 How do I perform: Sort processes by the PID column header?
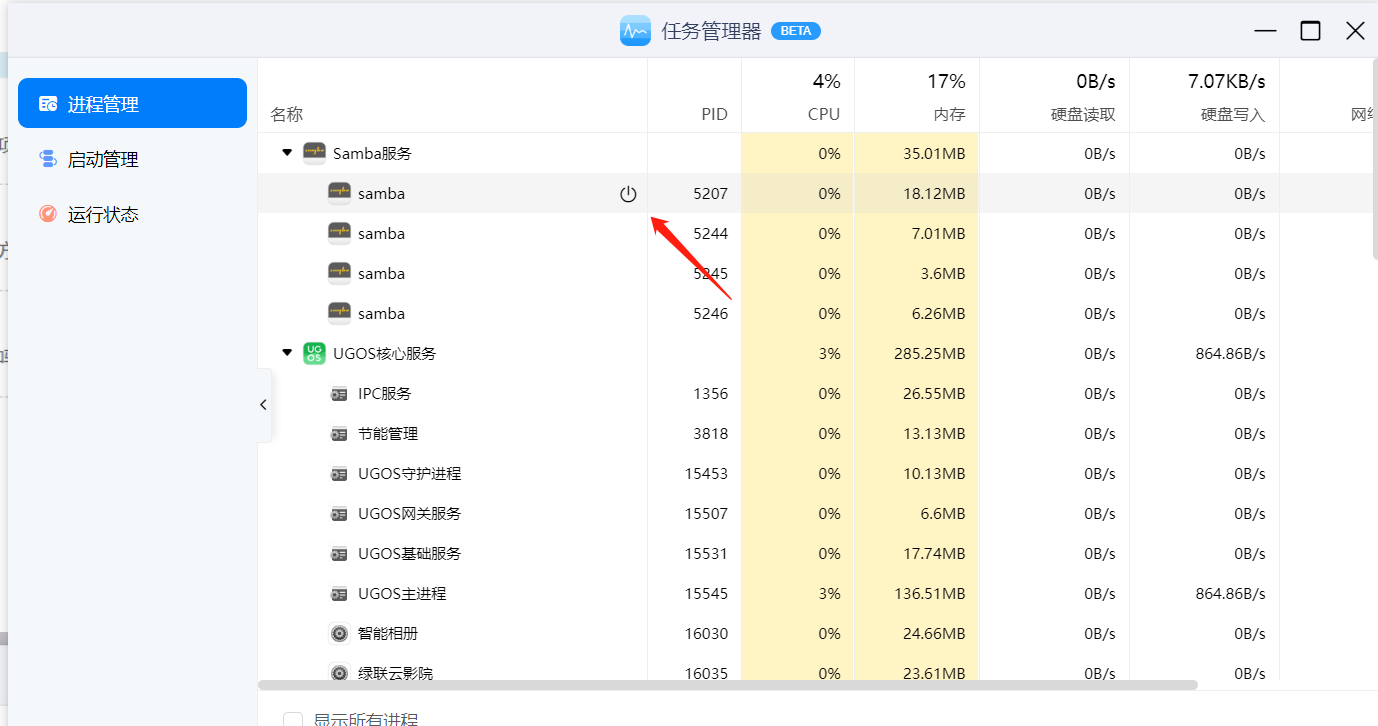tap(714, 114)
